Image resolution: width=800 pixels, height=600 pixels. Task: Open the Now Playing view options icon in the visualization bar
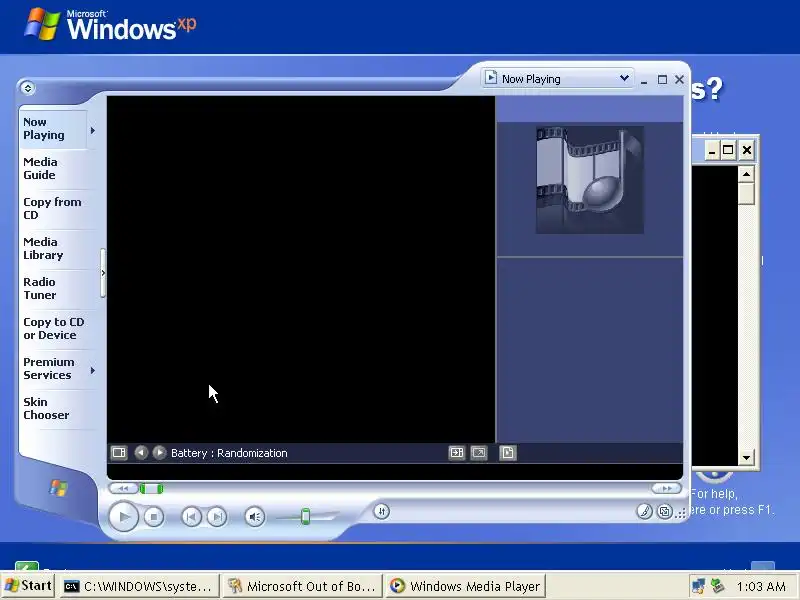[119, 453]
